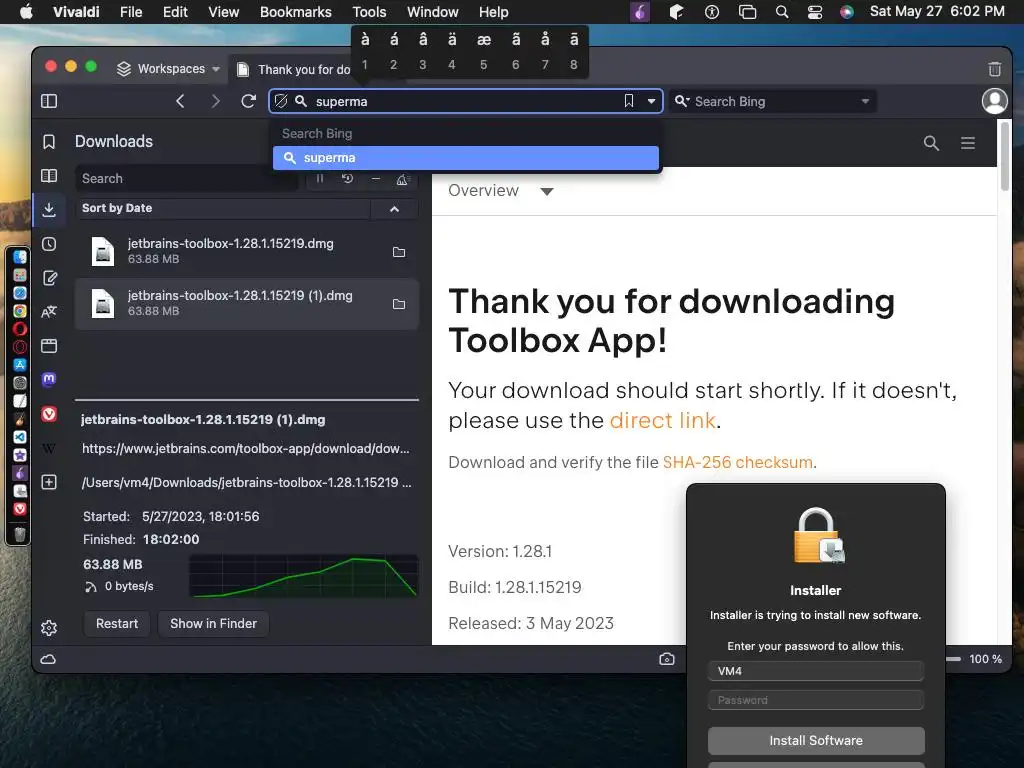Image resolution: width=1024 pixels, height=768 pixels.
Task: Open the user profile avatar
Action: point(995,101)
